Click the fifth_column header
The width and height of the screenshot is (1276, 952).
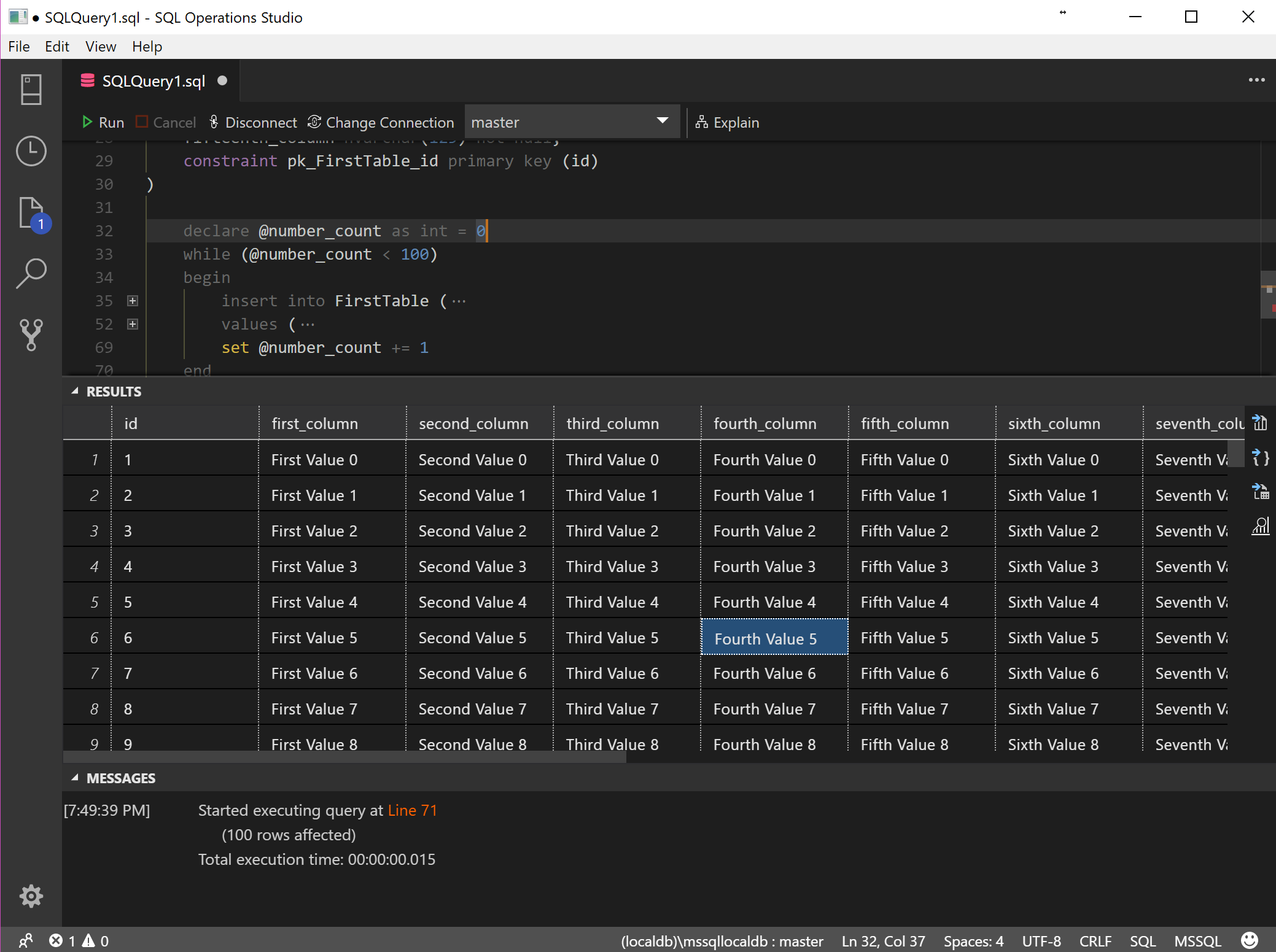[x=922, y=424]
